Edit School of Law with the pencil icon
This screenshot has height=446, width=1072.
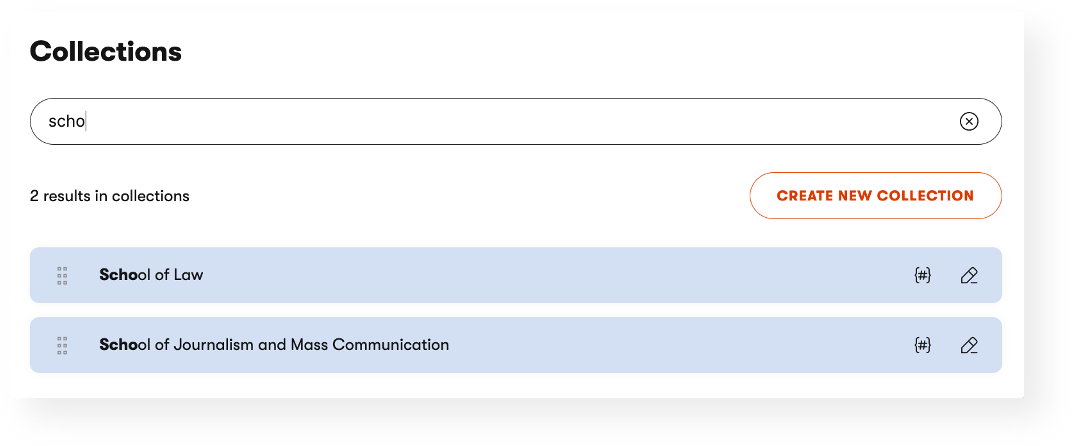point(968,275)
